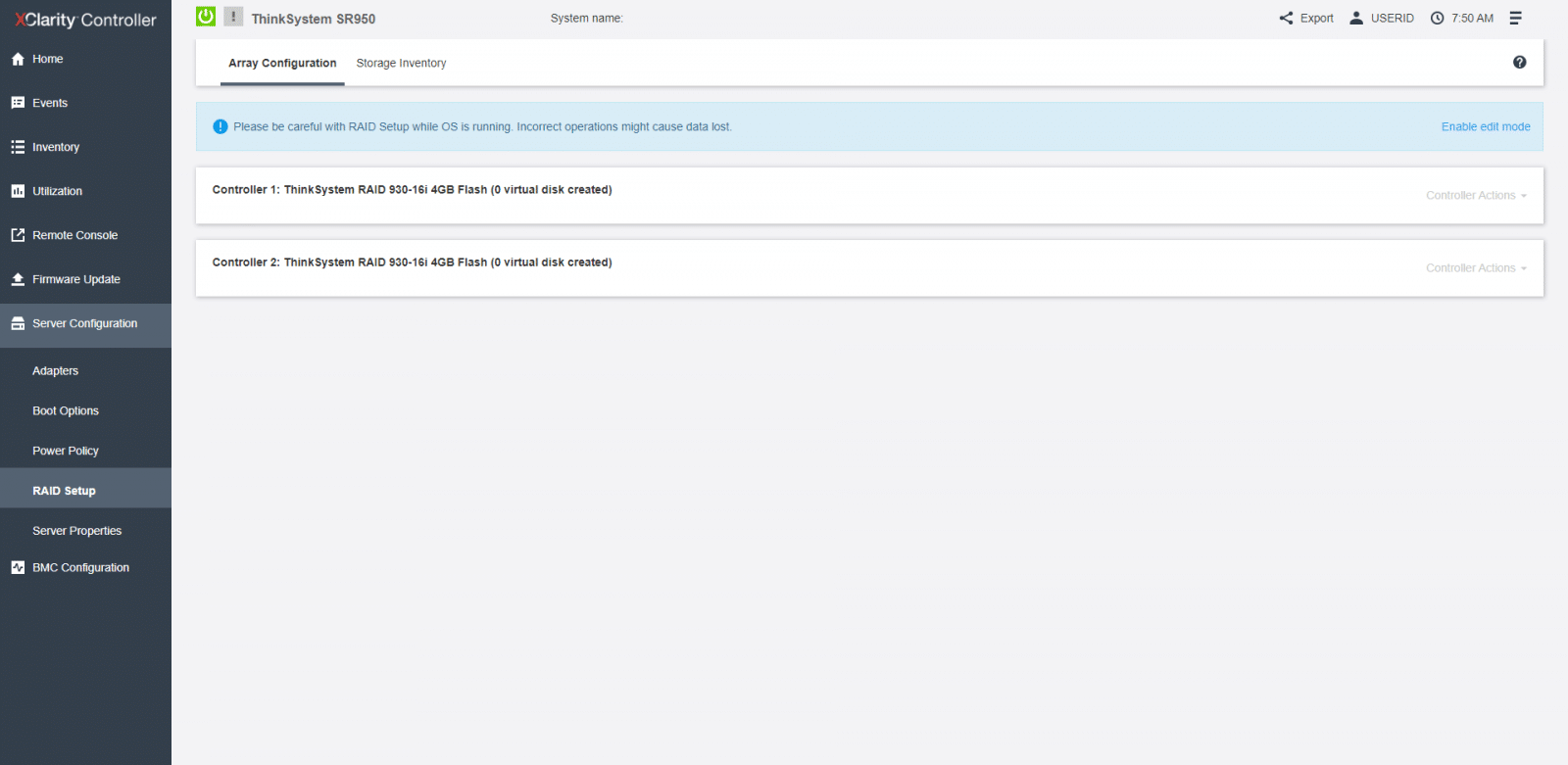1568x765 pixels.
Task: Click the Firmware Update upload icon
Action: click(x=18, y=279)
